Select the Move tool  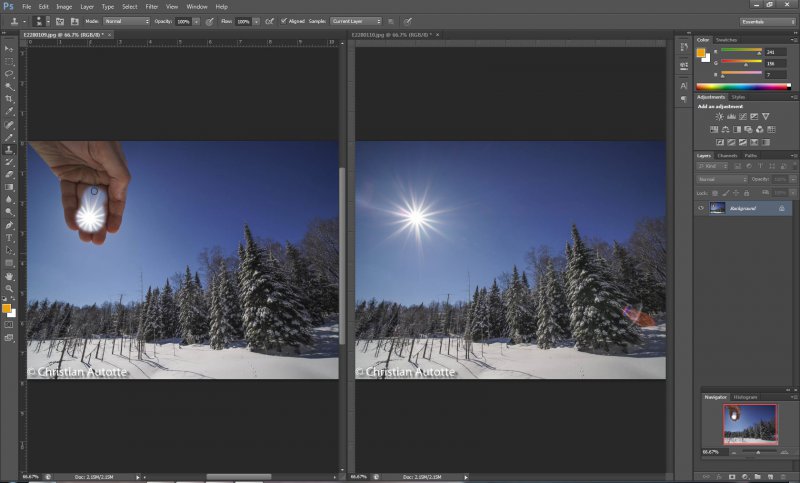click(9, 48)
